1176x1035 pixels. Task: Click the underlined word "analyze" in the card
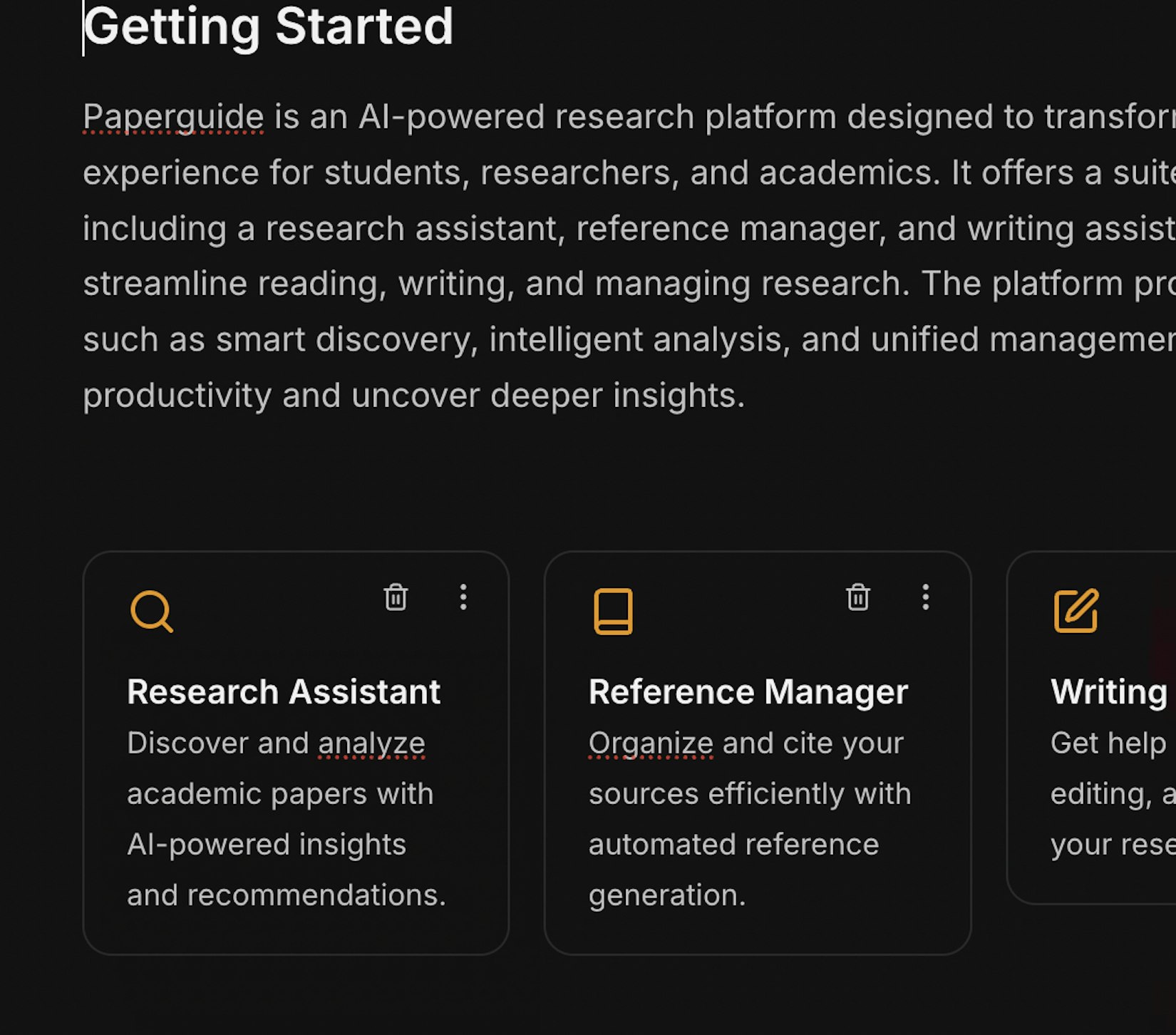pos(371,743)
